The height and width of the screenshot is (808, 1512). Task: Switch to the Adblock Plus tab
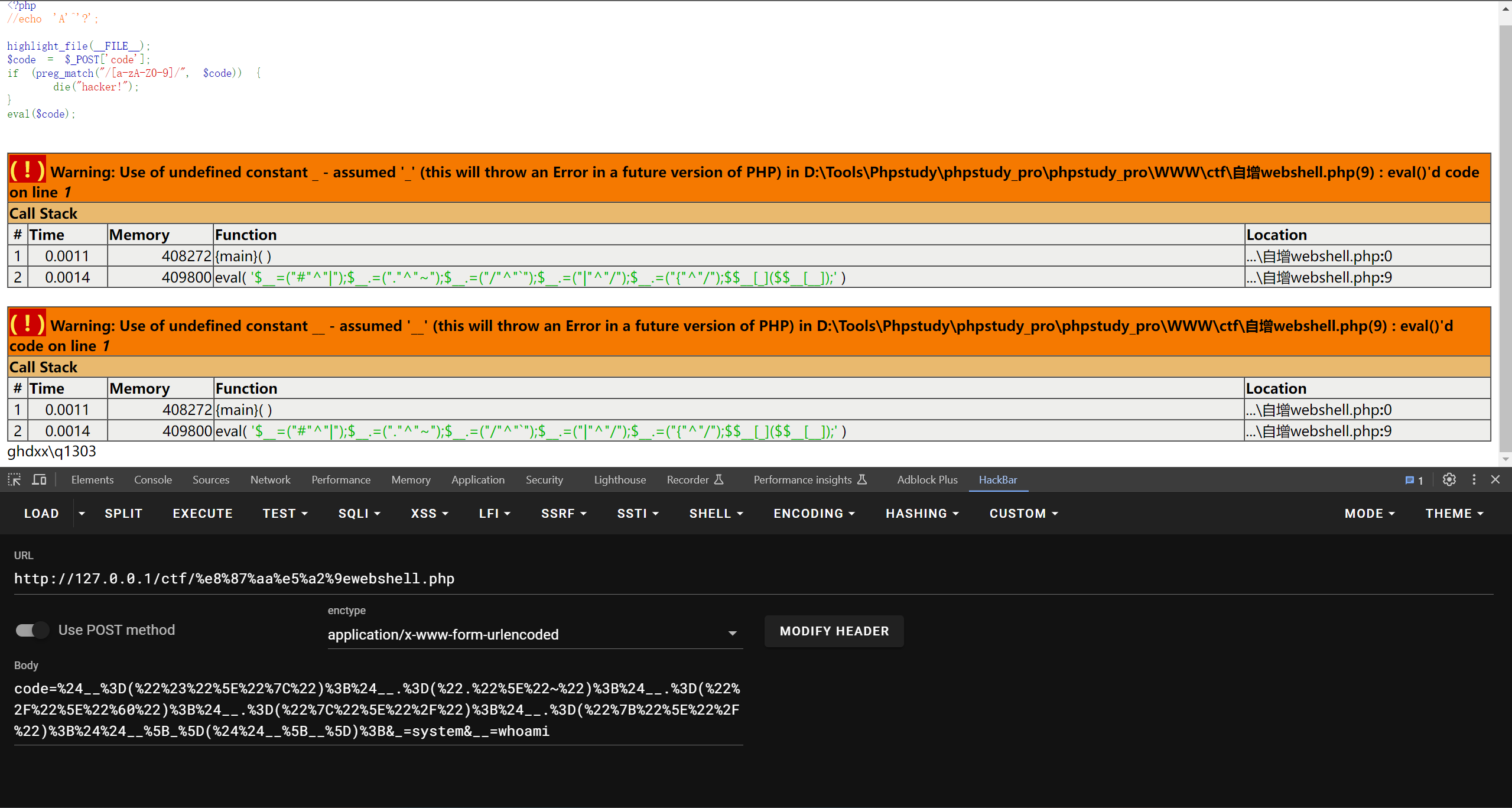pos(927,479)
